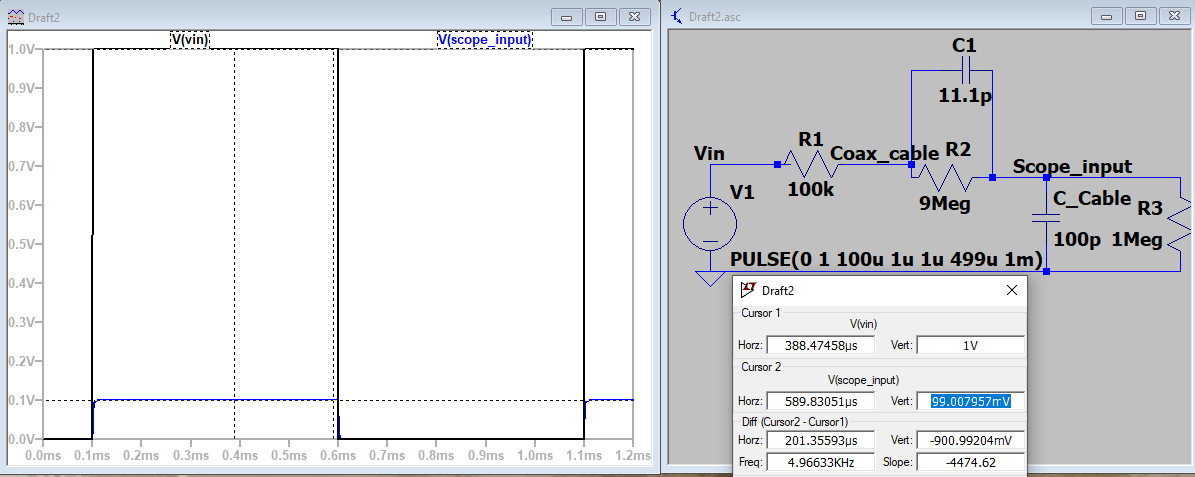Click the waveform window title bar icon
The height and width of the screenshot is (477, 1195).
coord(13,17)
